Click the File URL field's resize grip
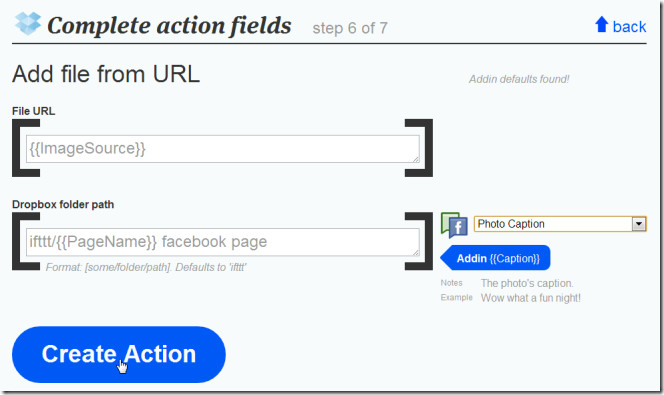The width and height of the screenshot is (664, 395). [416, 159]
